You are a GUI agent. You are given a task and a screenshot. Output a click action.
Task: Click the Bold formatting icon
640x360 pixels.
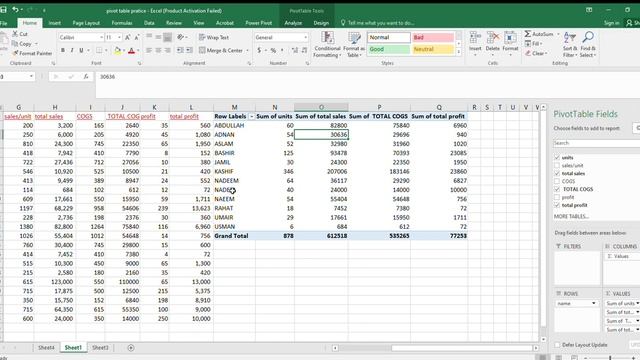coord(63,50)
